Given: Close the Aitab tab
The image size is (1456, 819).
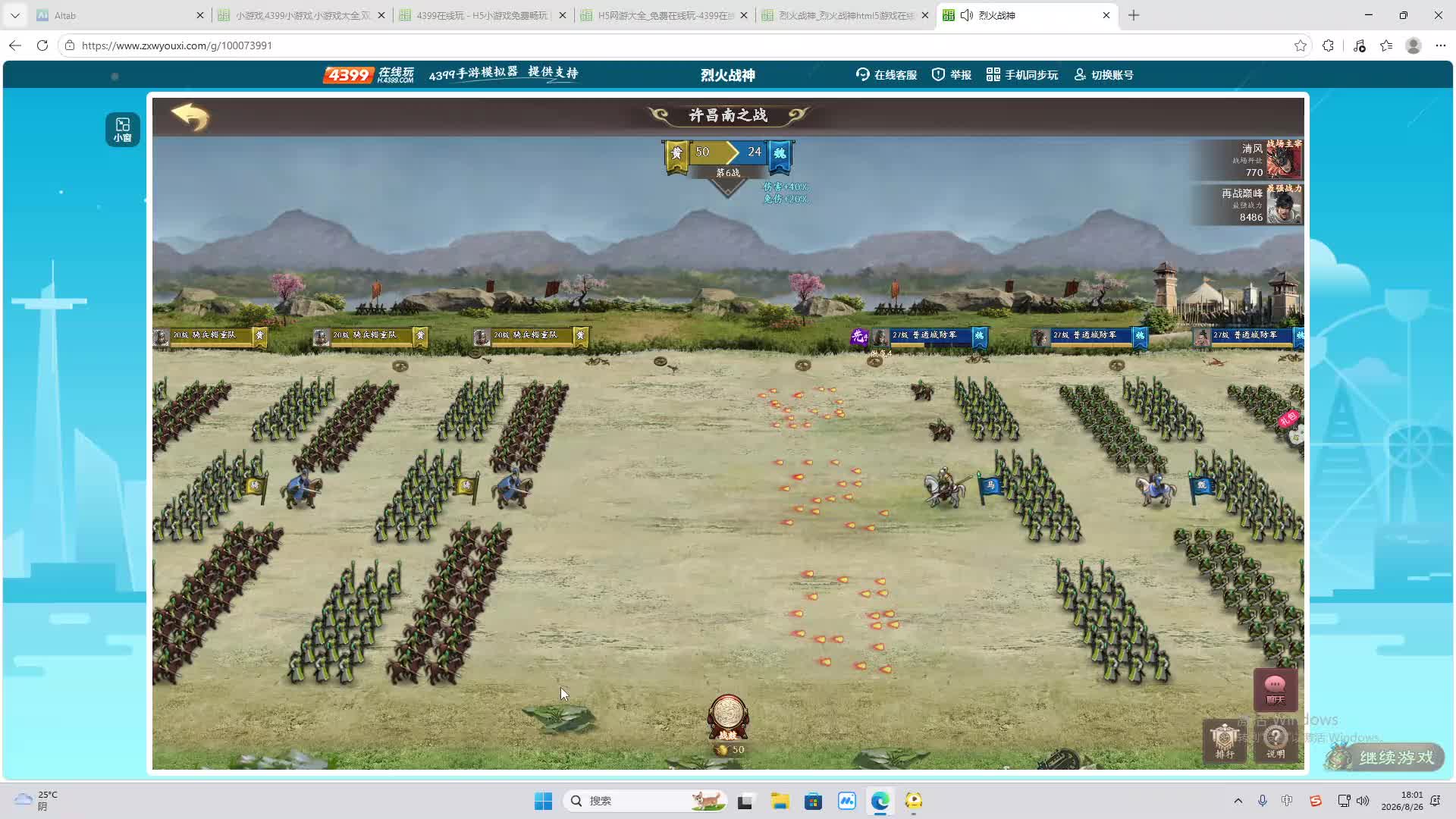Looking at the screenshot, I should pyautogui.click(x=200, y=15).
